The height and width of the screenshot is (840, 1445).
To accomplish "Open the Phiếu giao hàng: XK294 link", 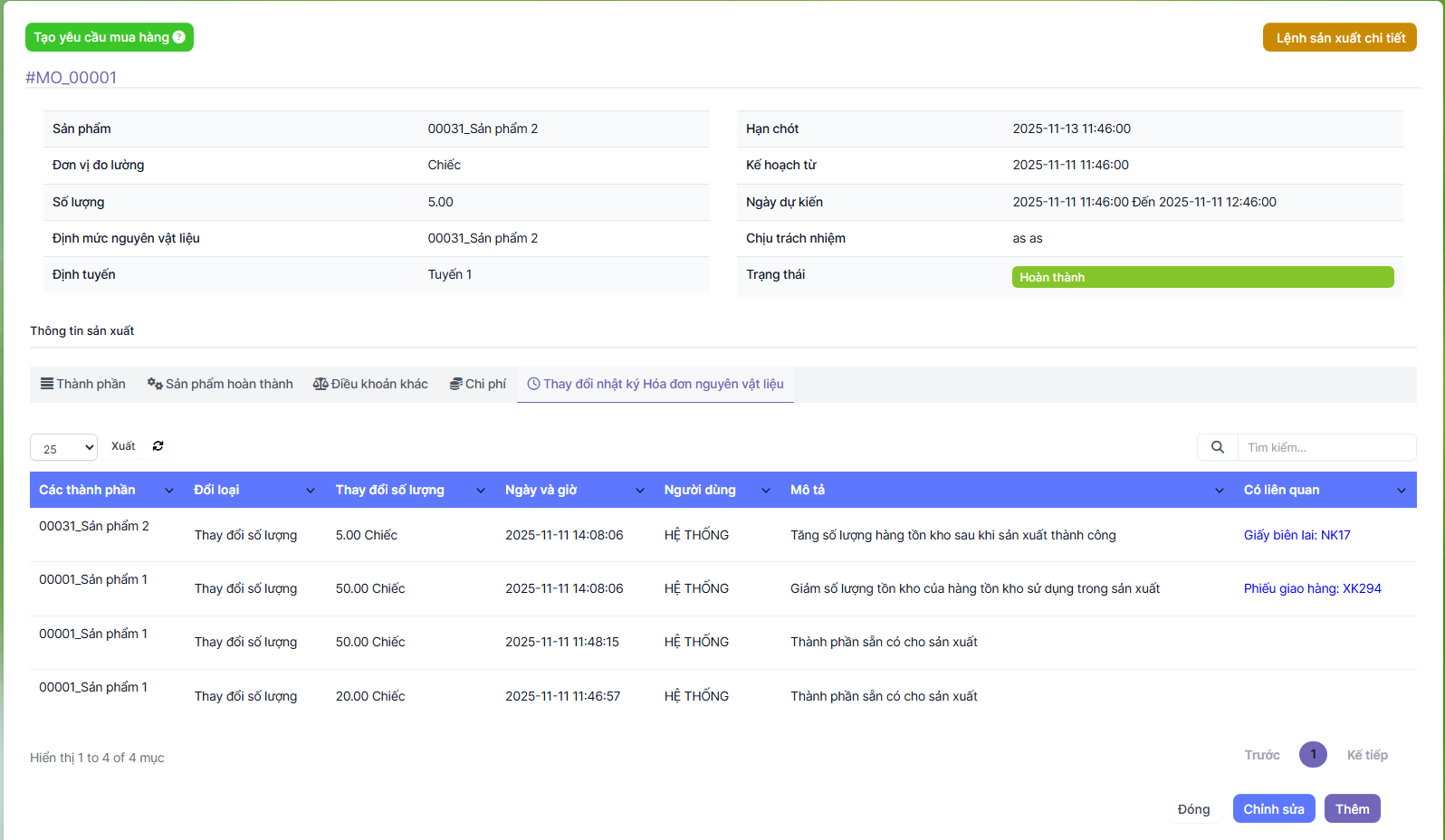I will tap(1312, 588).
